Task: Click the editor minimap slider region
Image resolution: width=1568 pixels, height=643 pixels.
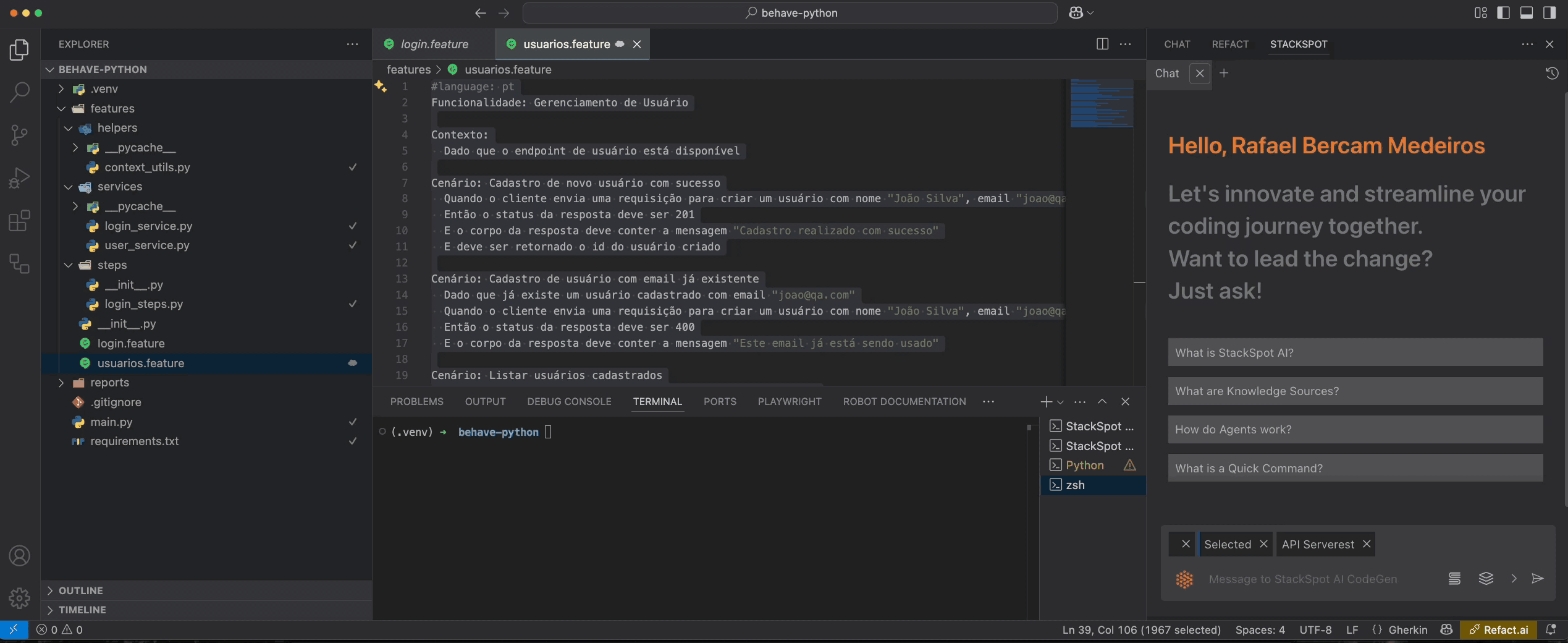Action: tap(1102, 103)
